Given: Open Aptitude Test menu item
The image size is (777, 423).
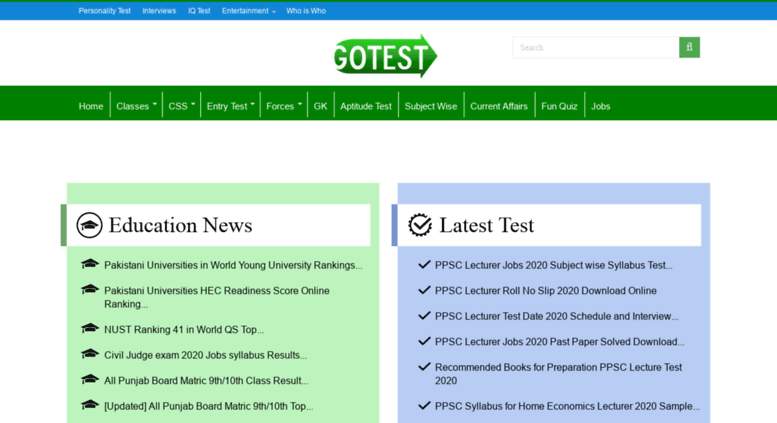Looking at the screenshot, I should (x=366, y=106).
